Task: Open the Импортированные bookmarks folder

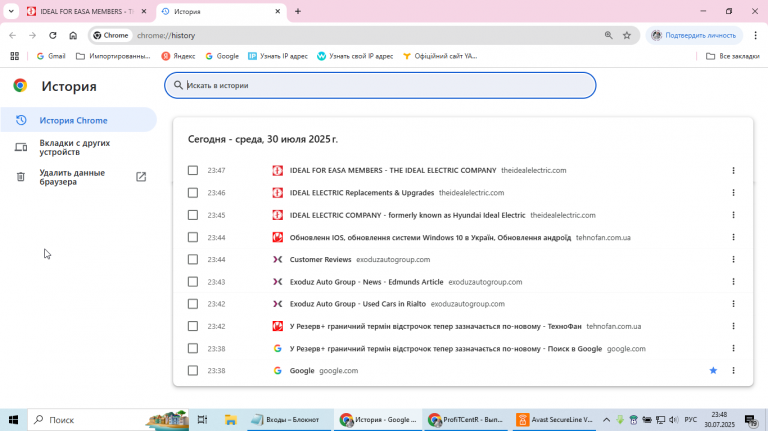Action: click(x=113, y=56)
